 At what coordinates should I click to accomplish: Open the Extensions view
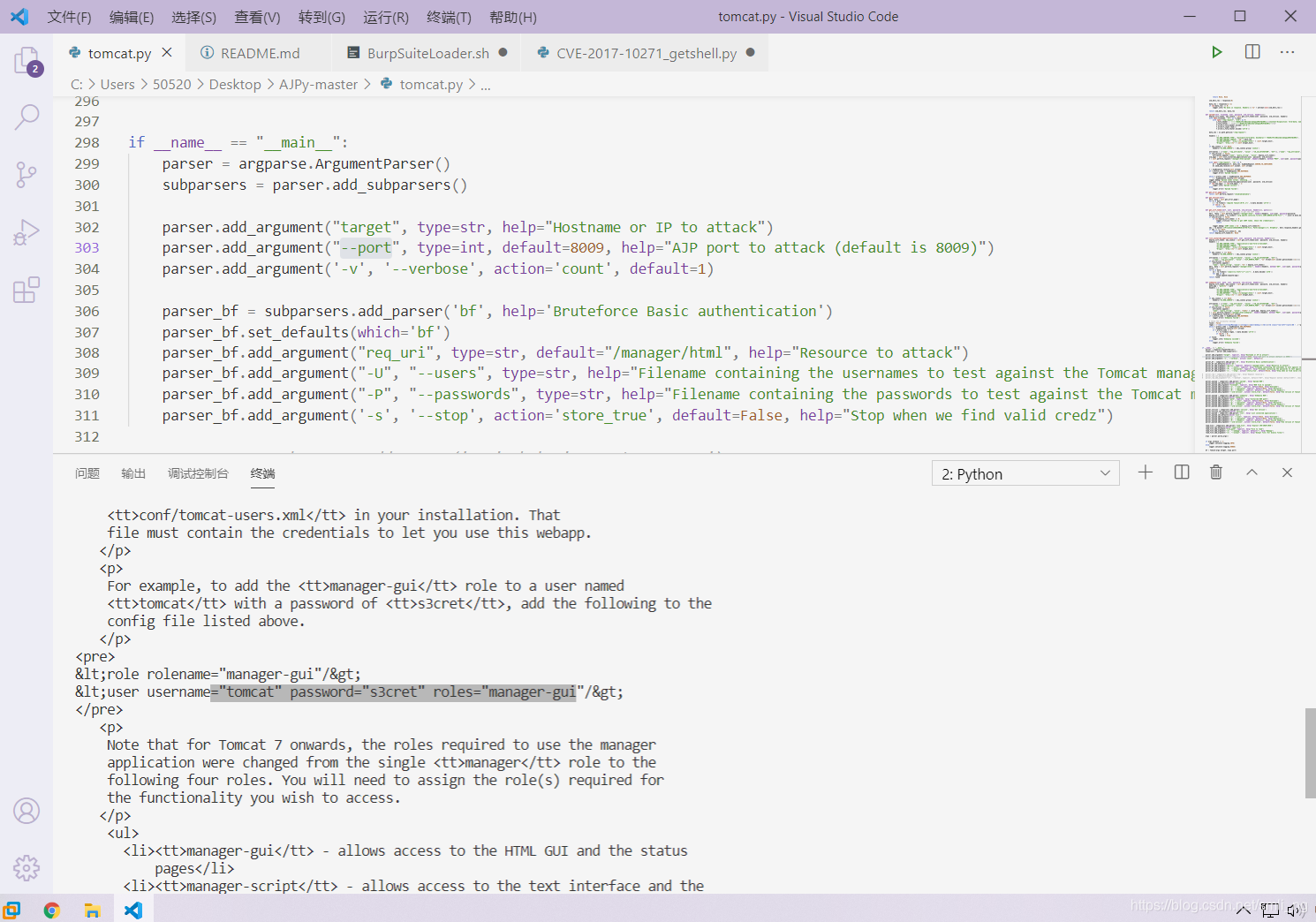coord(26,290)
